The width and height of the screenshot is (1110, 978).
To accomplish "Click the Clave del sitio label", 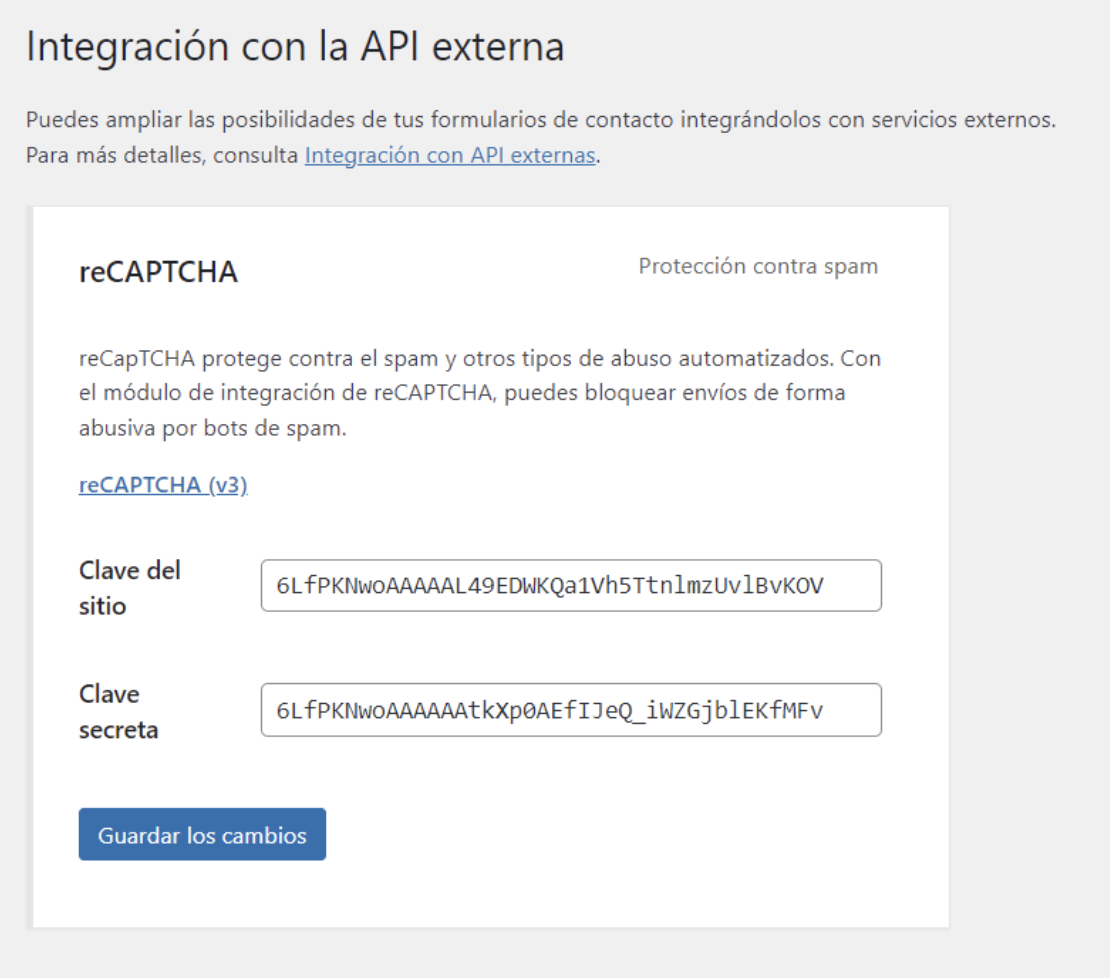I will (130, 588).
